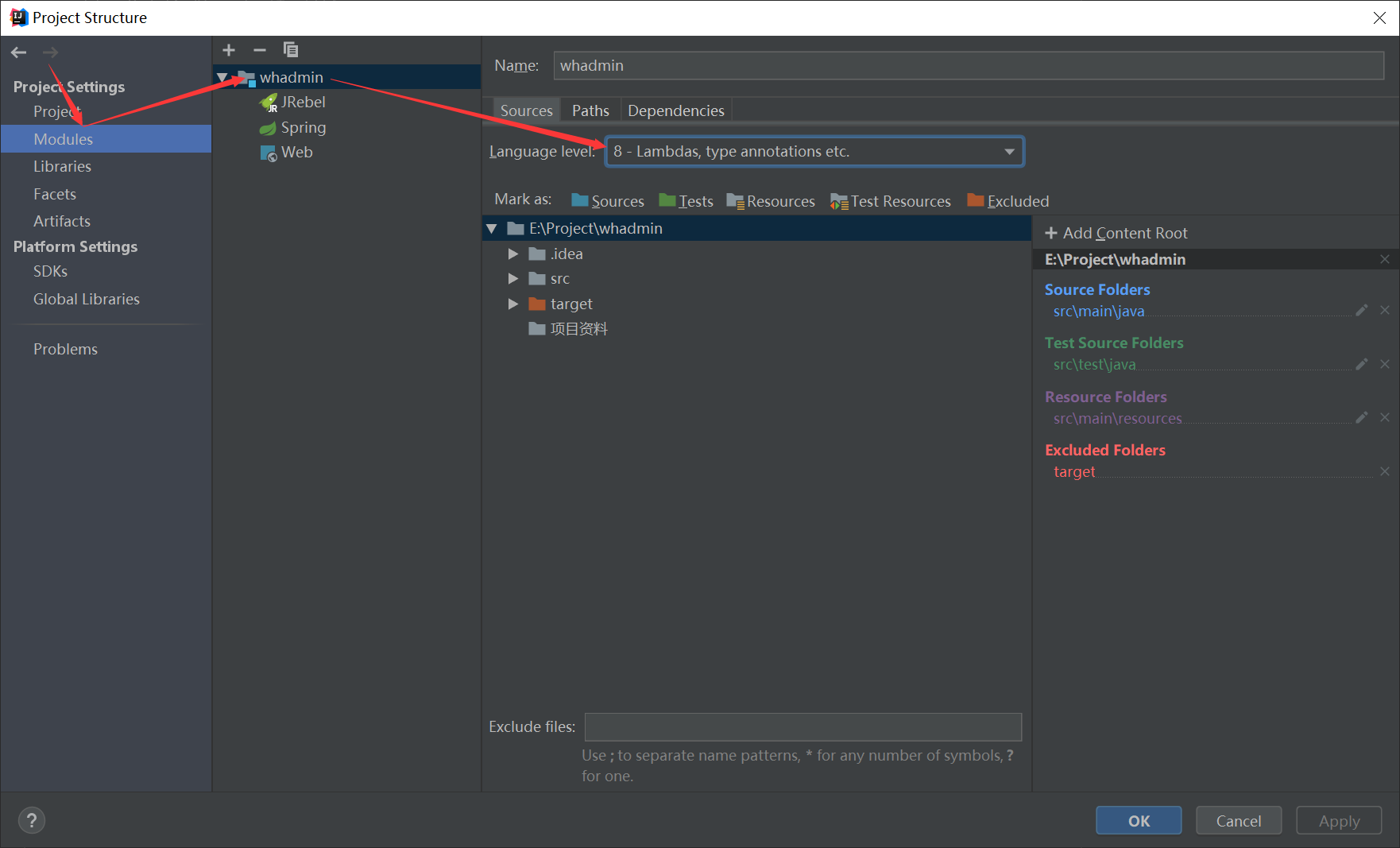The width and height of the screenshot is (1400, 848).
Task: Select the Spring facet
Action: 302,127
